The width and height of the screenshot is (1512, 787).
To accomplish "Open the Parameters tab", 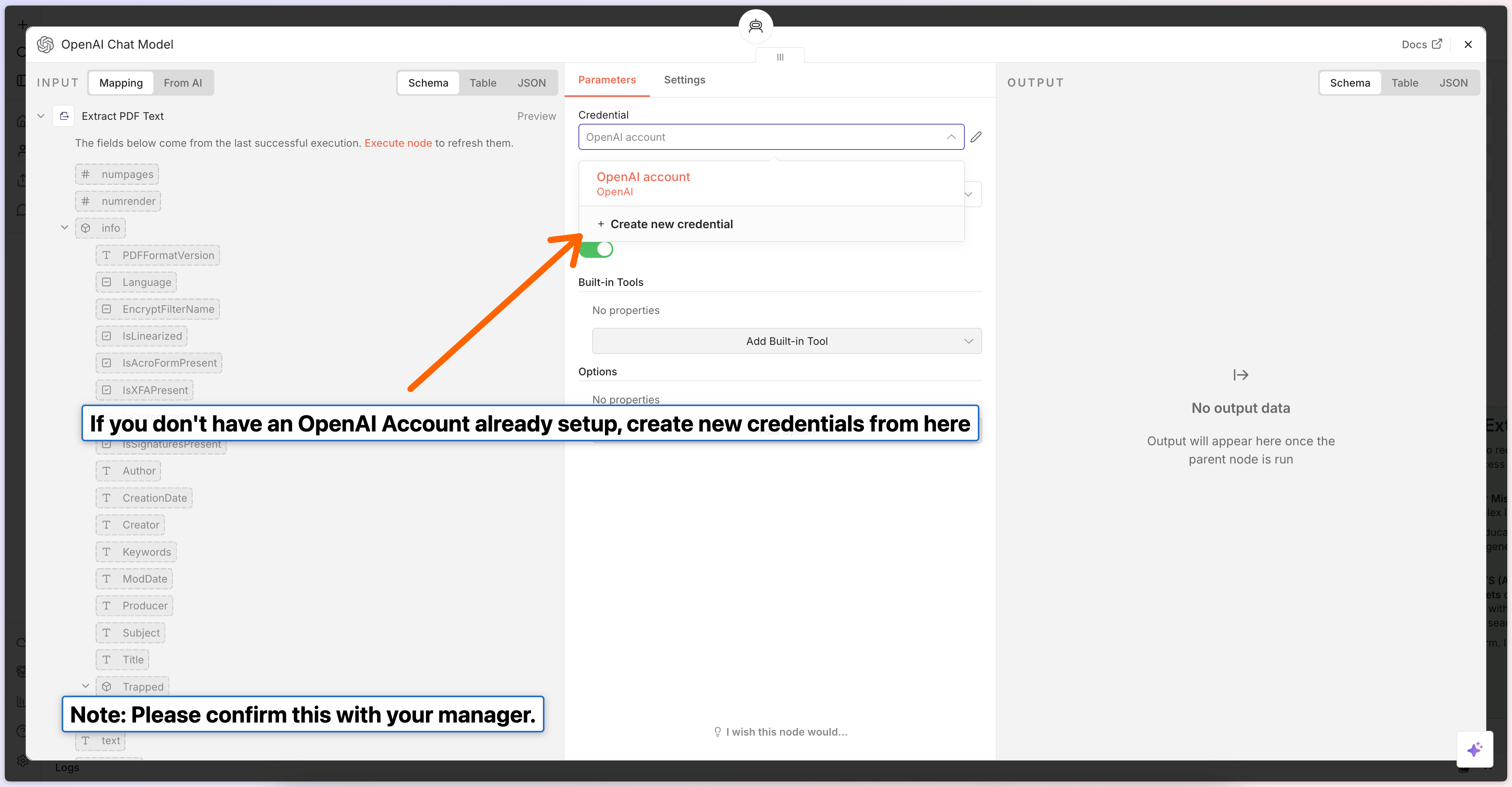I will point(607,80).
